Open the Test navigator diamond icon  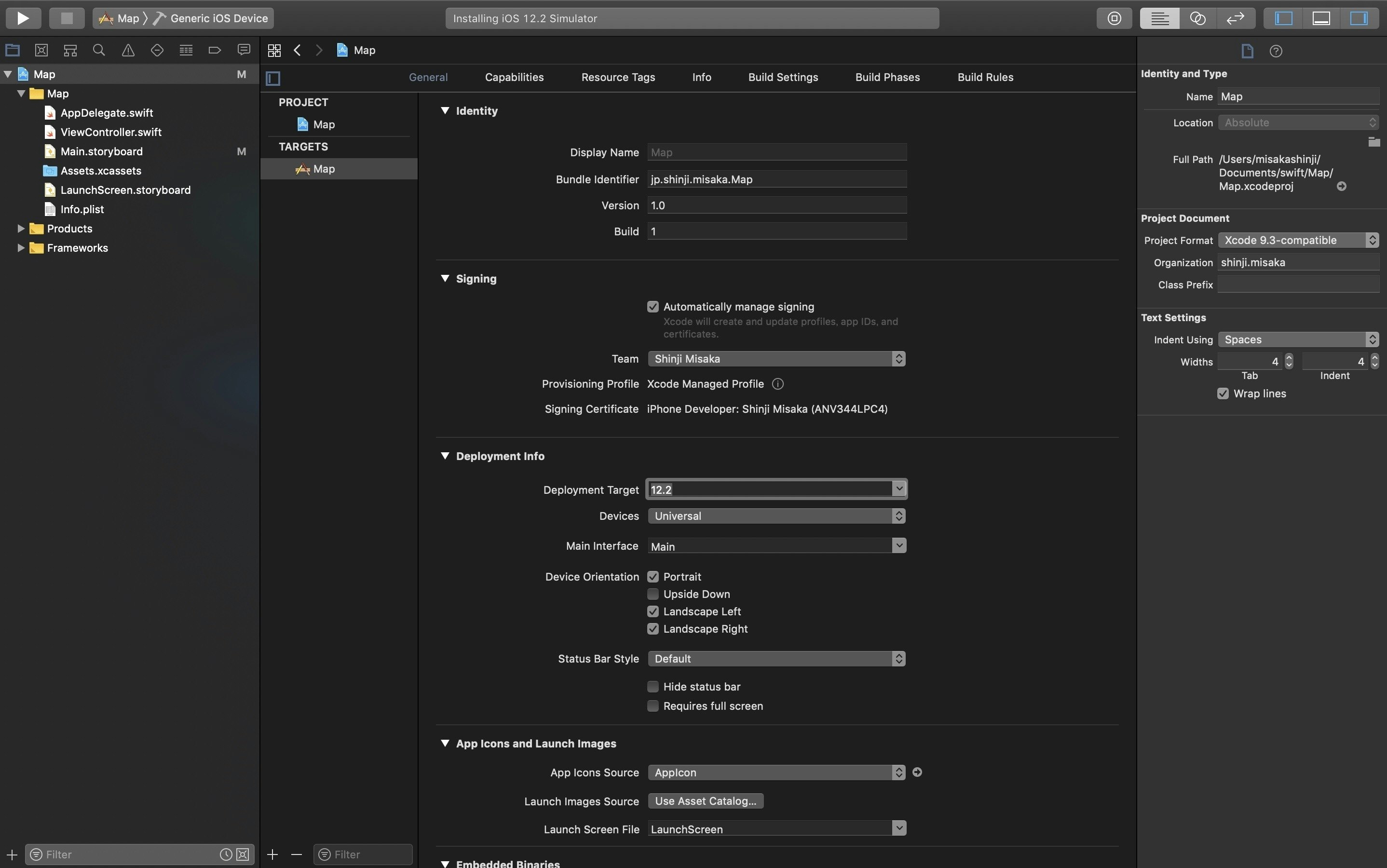coord(157,50)
